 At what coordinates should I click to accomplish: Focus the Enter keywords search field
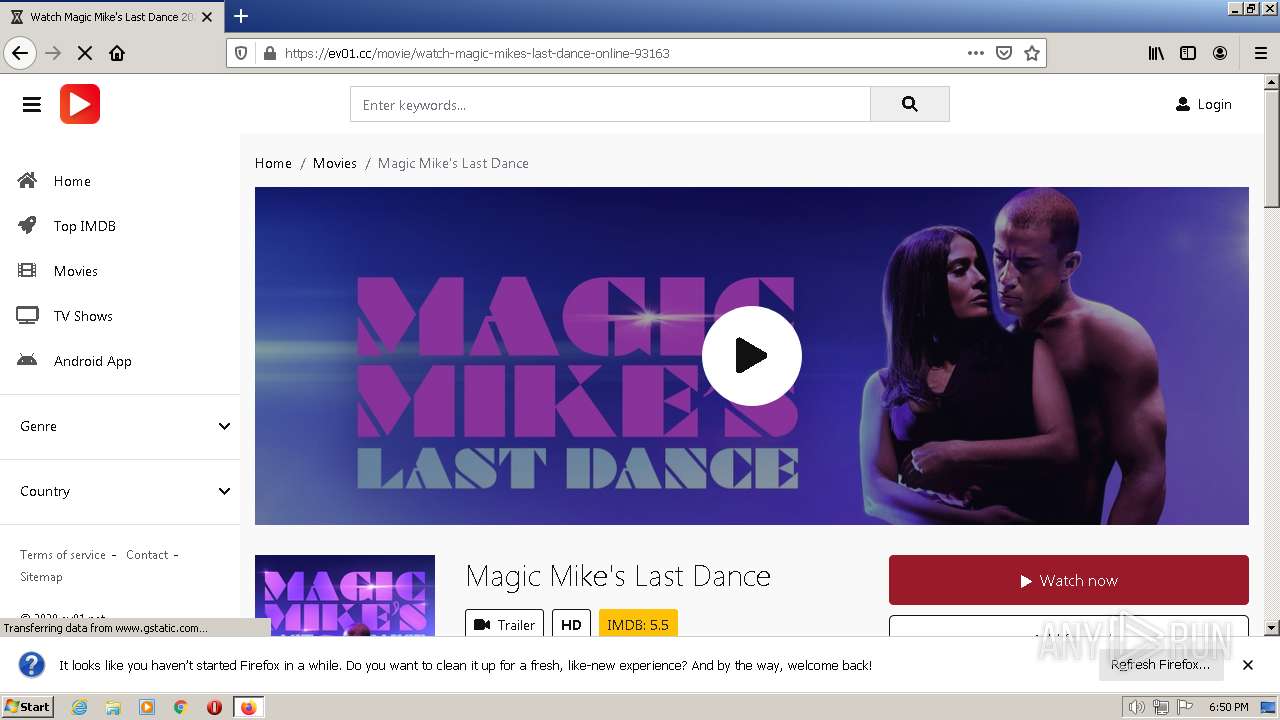(x=610, y=104)
